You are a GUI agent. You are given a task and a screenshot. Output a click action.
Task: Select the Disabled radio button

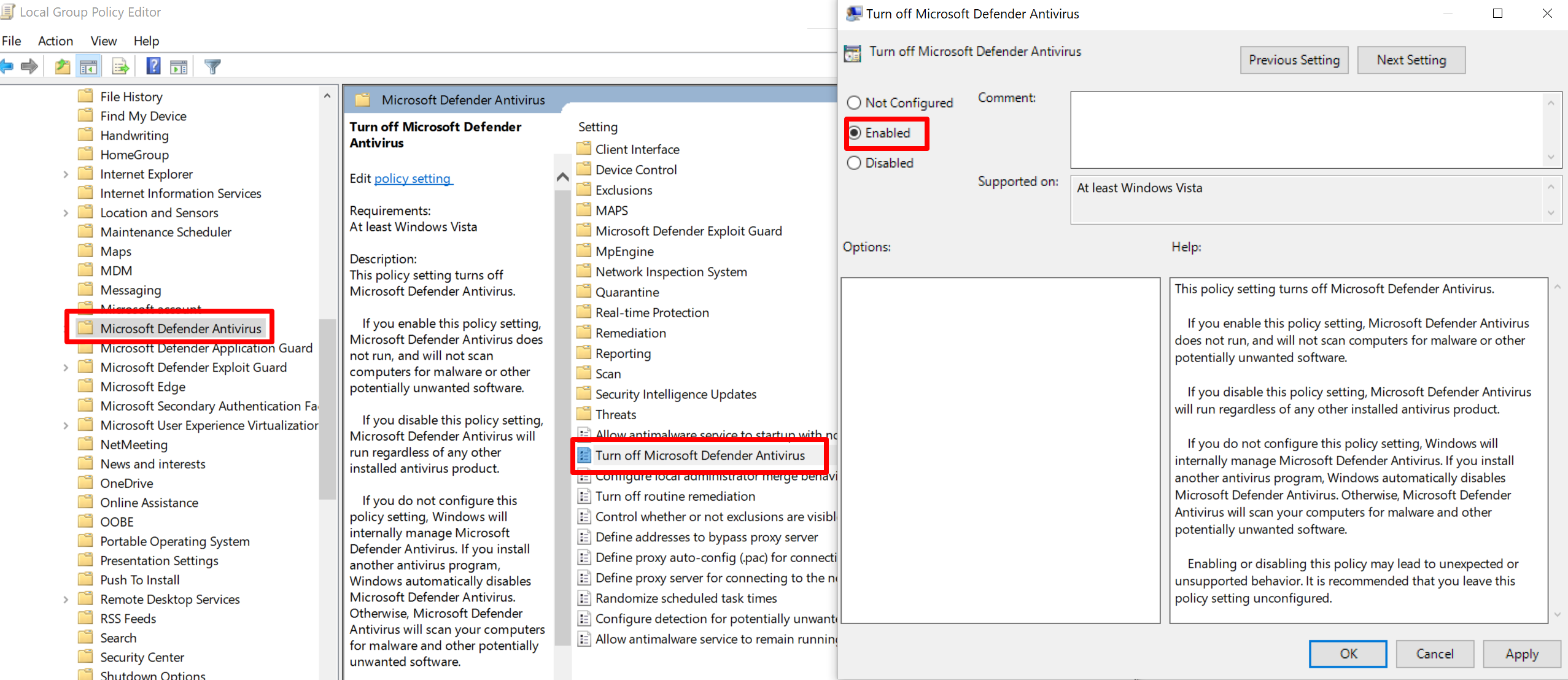click(x=854, y=163)
